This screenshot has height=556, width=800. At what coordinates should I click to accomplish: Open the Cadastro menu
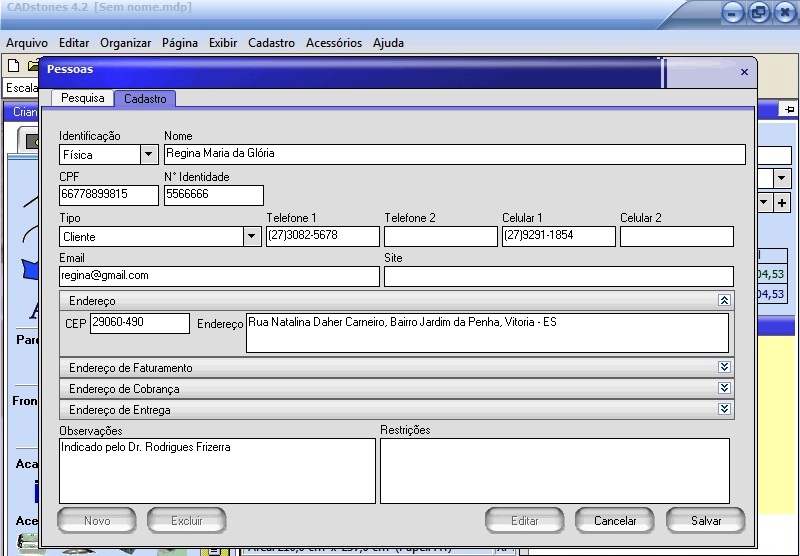(271, 43)
